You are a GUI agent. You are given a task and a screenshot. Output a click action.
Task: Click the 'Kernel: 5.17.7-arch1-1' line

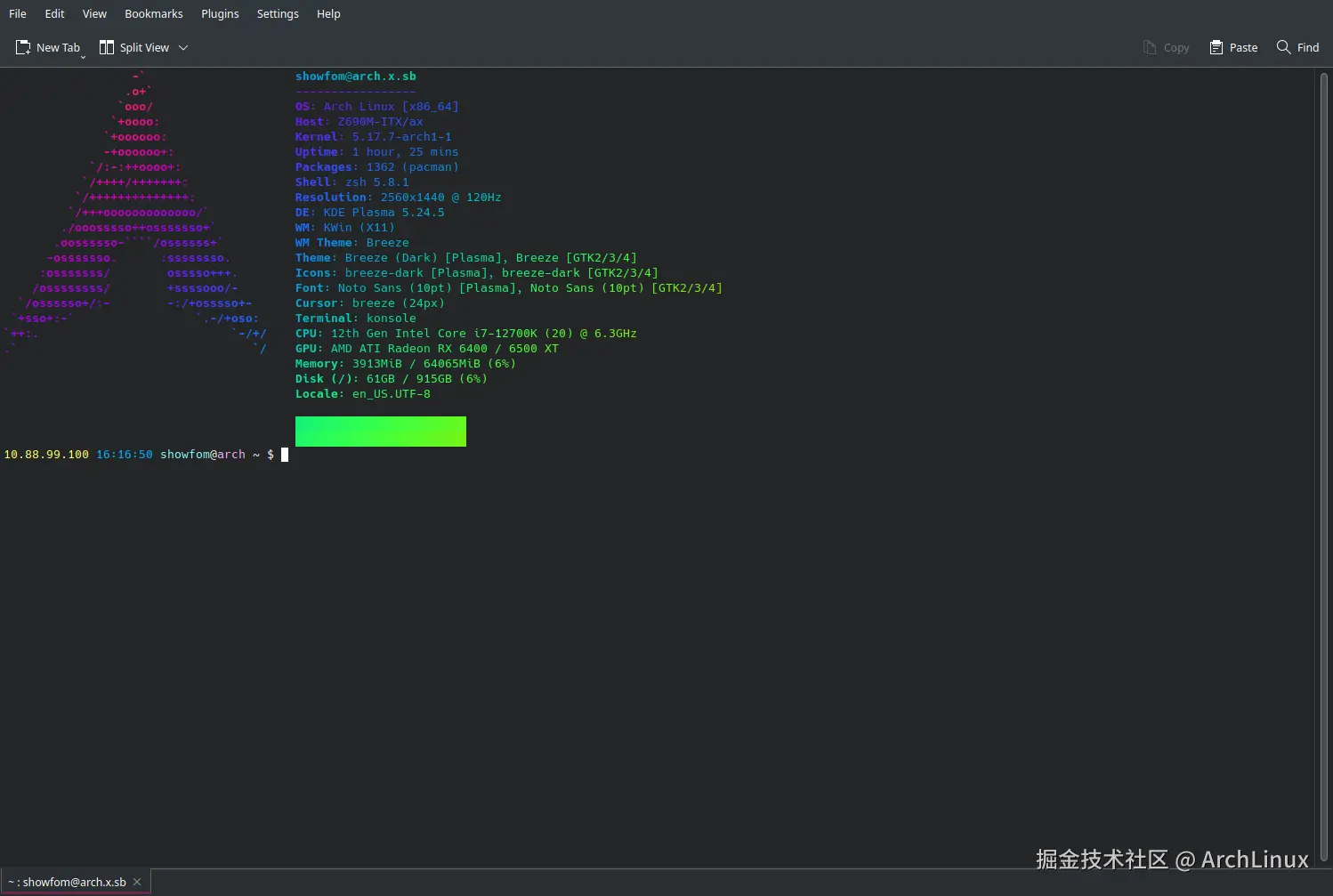tap(374, 137)
